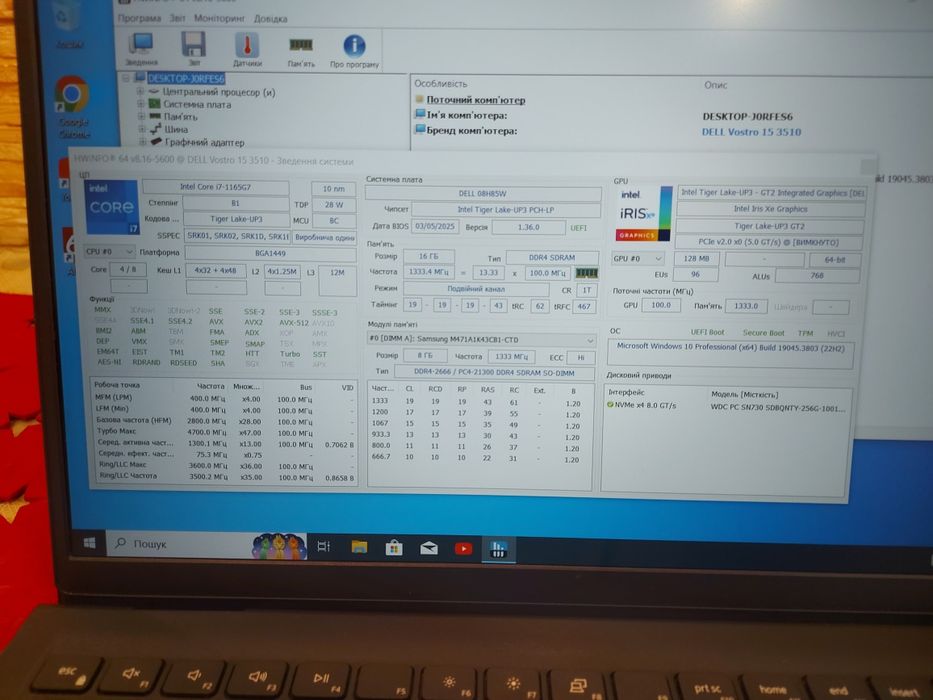
Task: Expand the Системна плата tree node
Action: click(x=141, y=104)
